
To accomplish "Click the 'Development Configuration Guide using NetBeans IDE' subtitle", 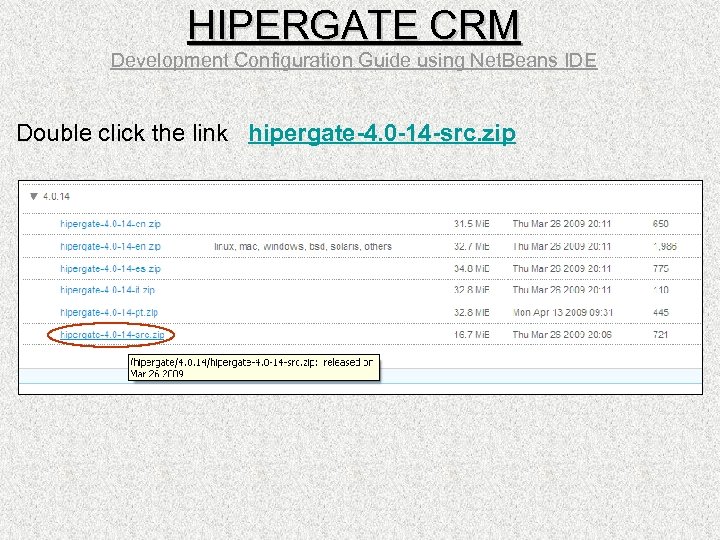I will click(354, 61).
